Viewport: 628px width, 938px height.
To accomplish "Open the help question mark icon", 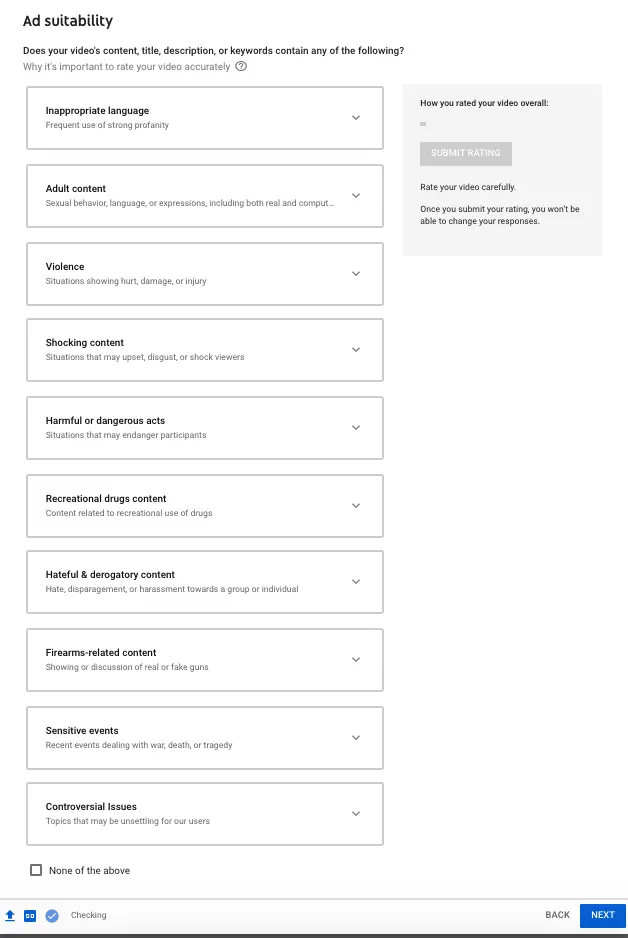I will click(241, 67).
